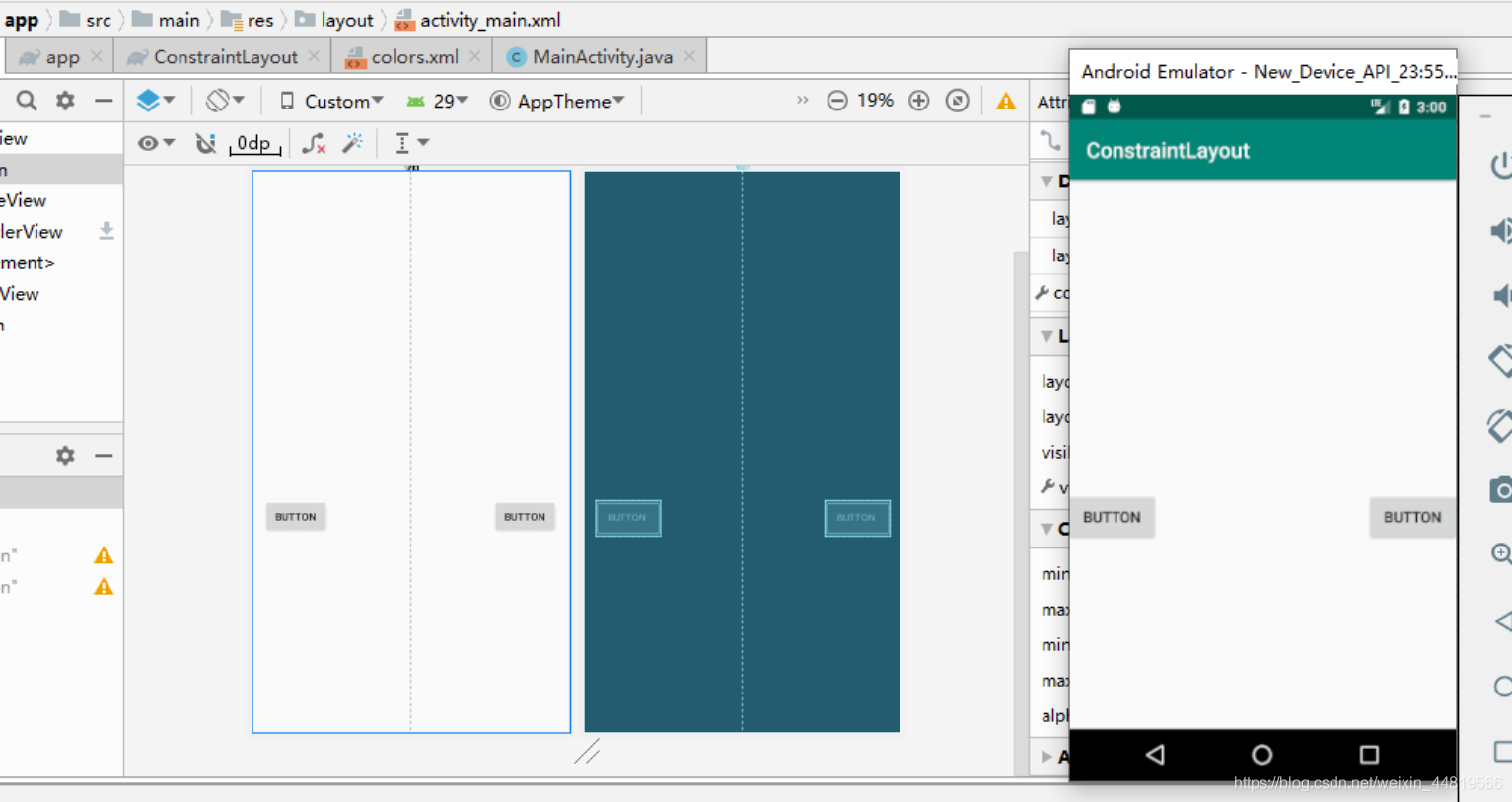Collapse Declared Attributes section triangle
The height and width of the screenshot is (802, 1512).
point(1046,181)
